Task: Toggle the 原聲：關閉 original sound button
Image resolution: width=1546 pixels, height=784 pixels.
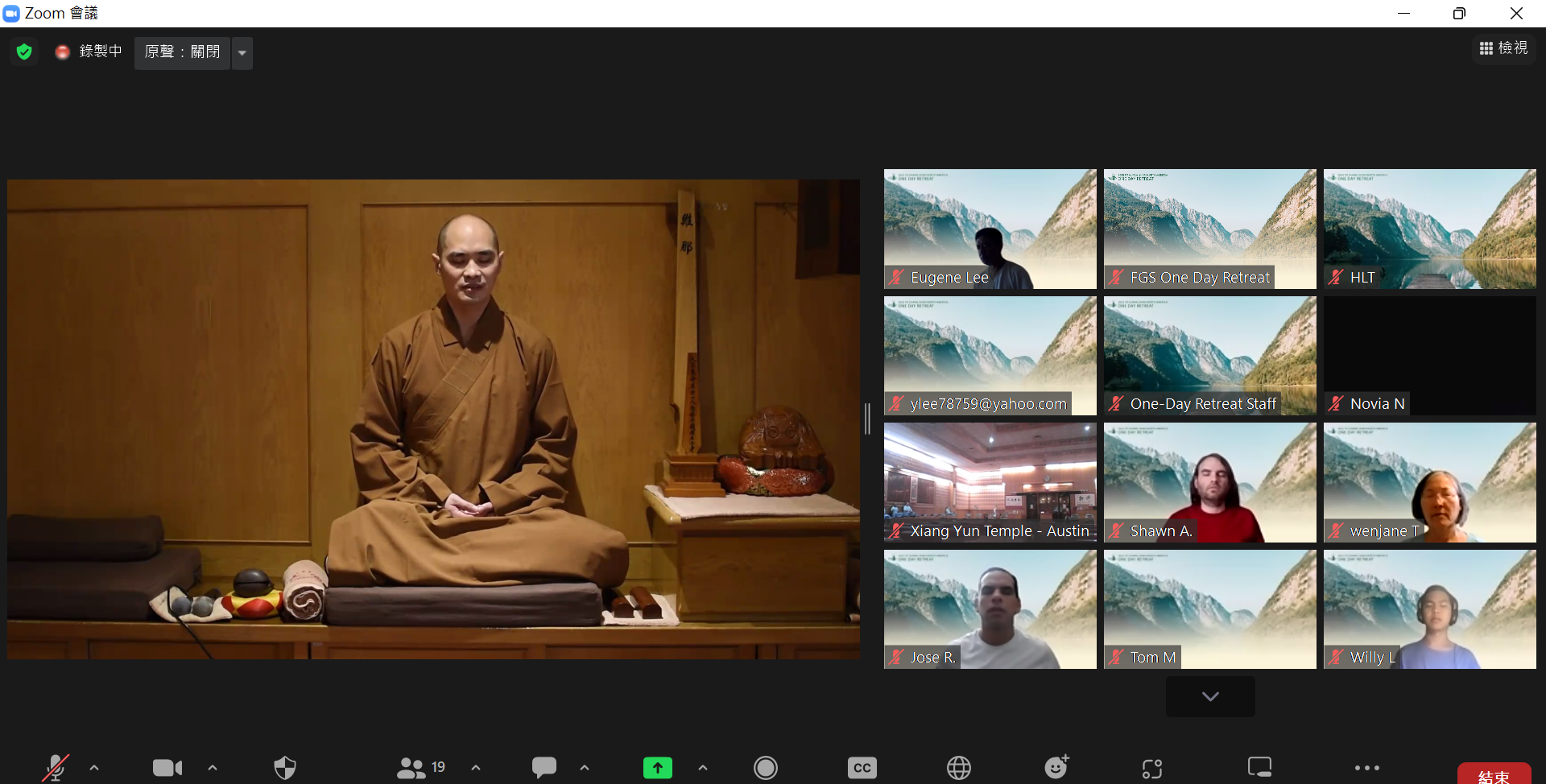Action: [x=182, y=52]
